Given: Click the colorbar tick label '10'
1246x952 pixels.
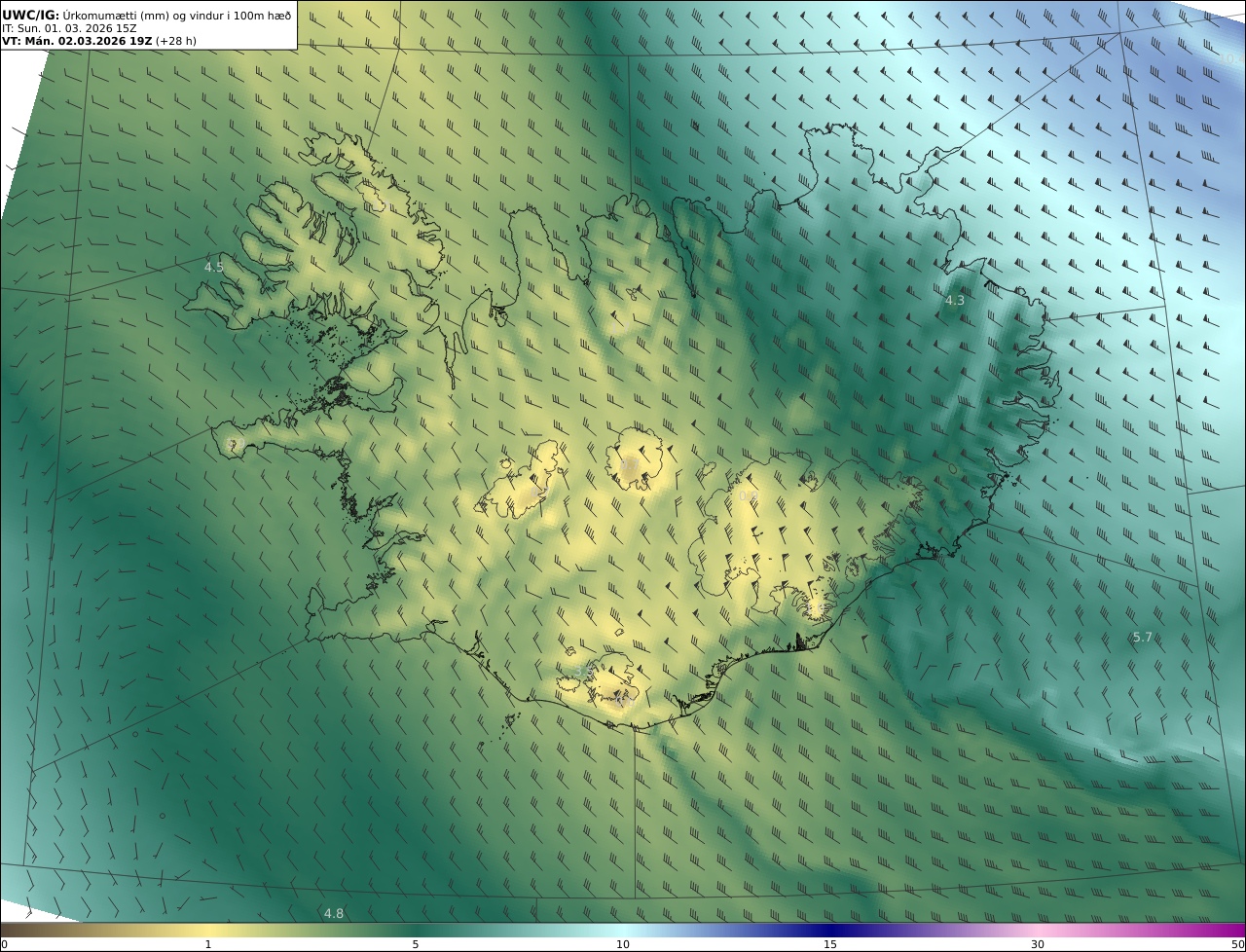Looking at the screenshot, I should point(623,944).
